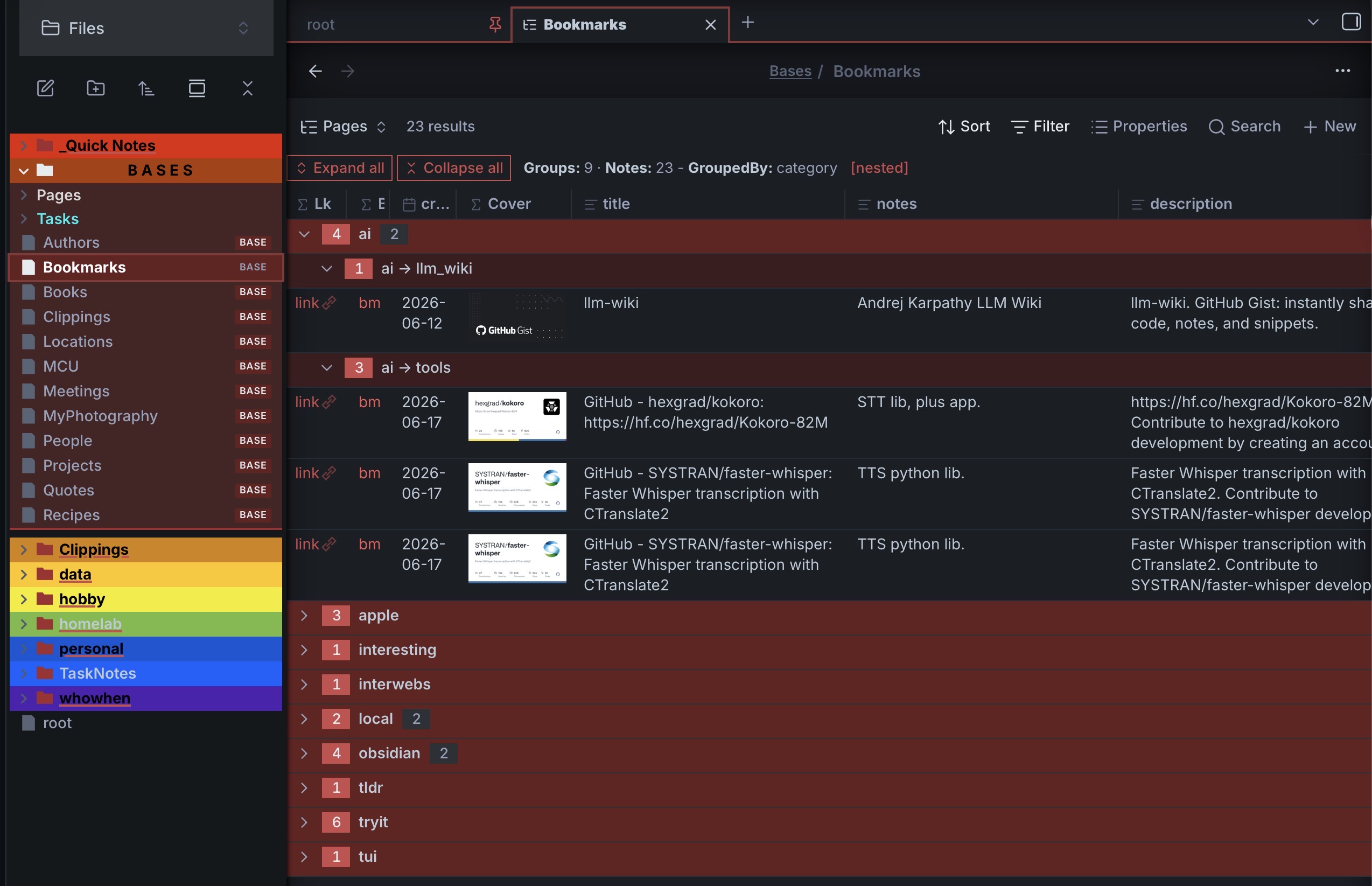Open the more options ellipsis menu

tap(1343, 71)
